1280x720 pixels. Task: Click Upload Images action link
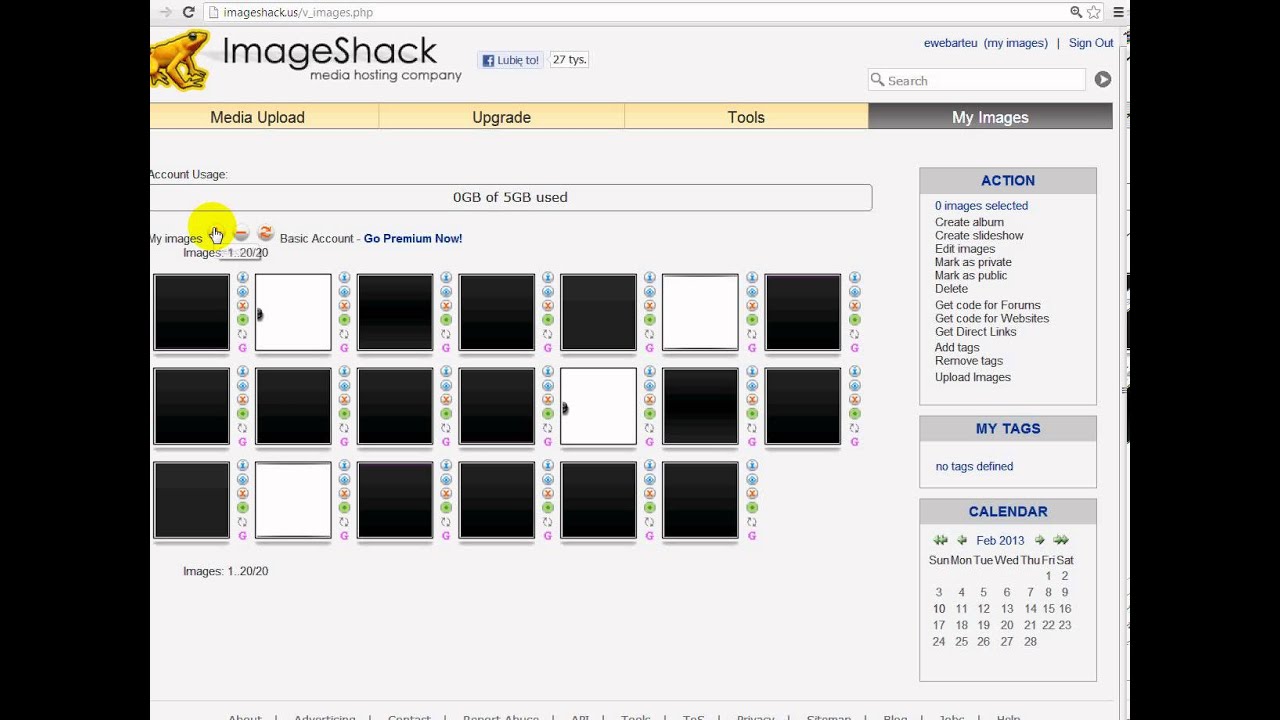click(973, 377)
